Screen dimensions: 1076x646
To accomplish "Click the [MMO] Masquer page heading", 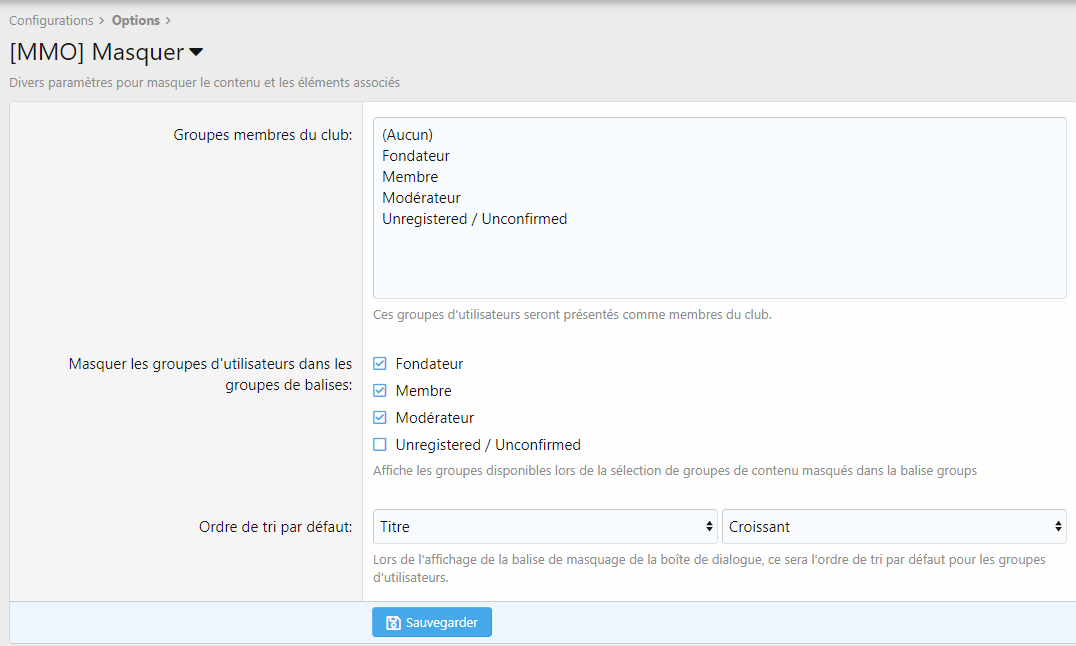I will 96,52.
